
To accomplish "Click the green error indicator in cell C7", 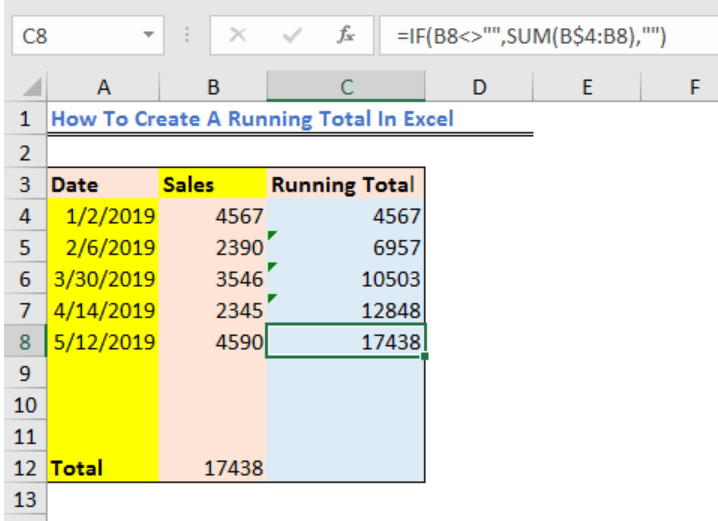I will pyautogui.click(x=272, y=298).
